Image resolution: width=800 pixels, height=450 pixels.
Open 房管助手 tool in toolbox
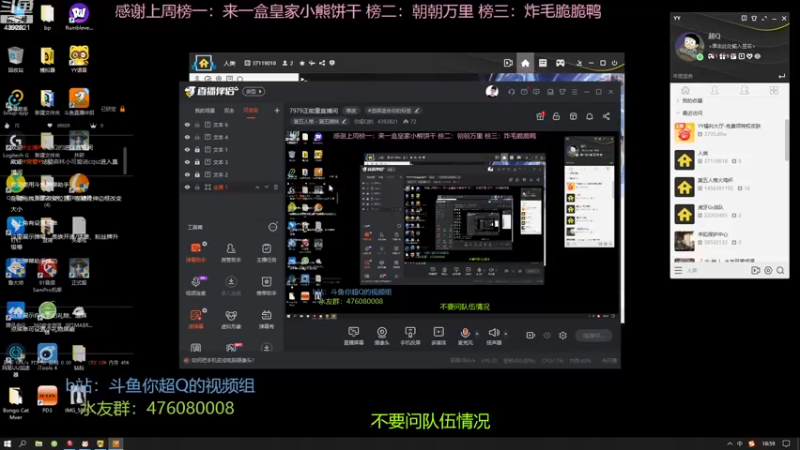[x=231, y=252]
